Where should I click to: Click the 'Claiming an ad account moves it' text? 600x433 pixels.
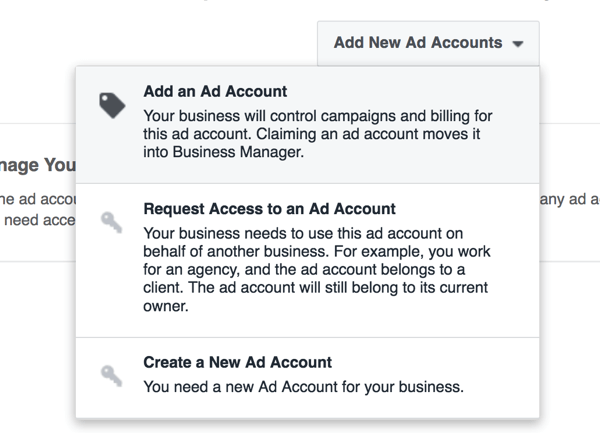(368, 134)
